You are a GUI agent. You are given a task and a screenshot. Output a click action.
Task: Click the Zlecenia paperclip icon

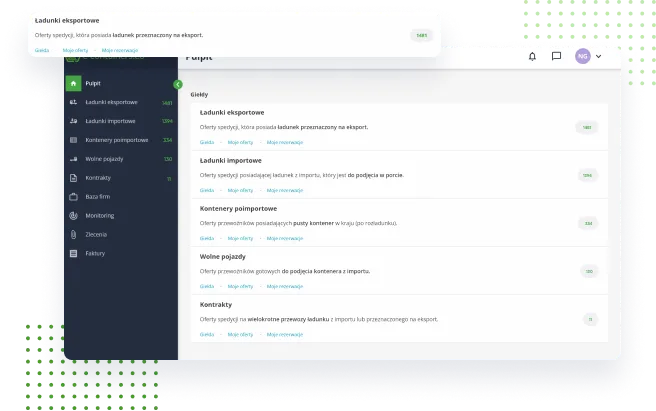pos(73,234)
